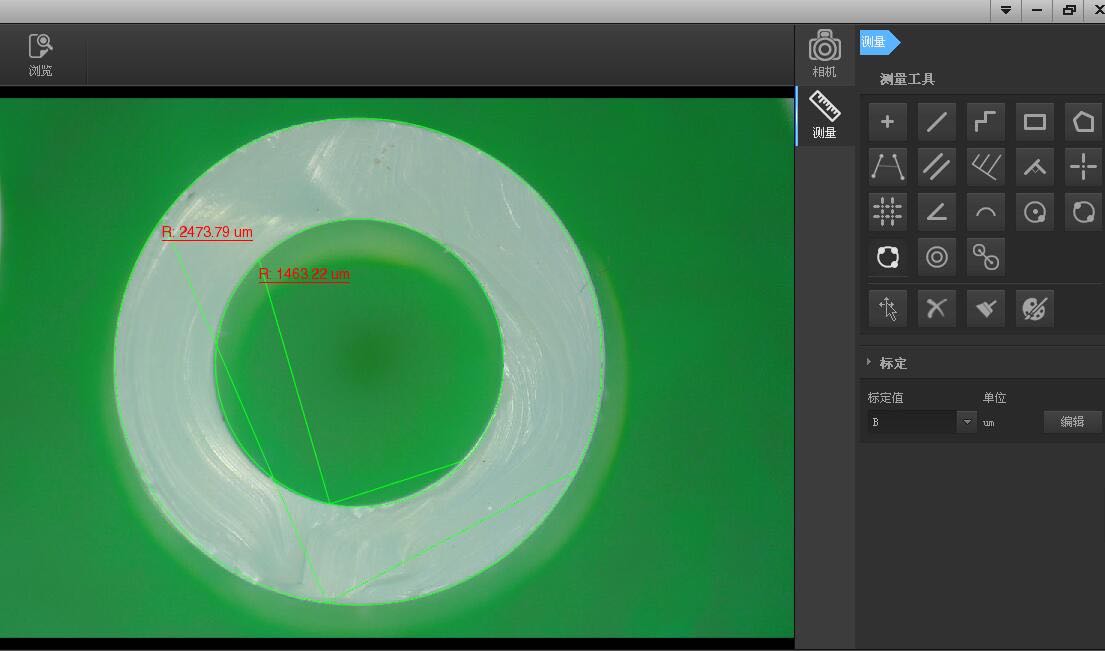Image resolution: width=1105 pixels, height=651 pixels.
Task: Select the crosshair tool
Action: (x=1083, y=167)
